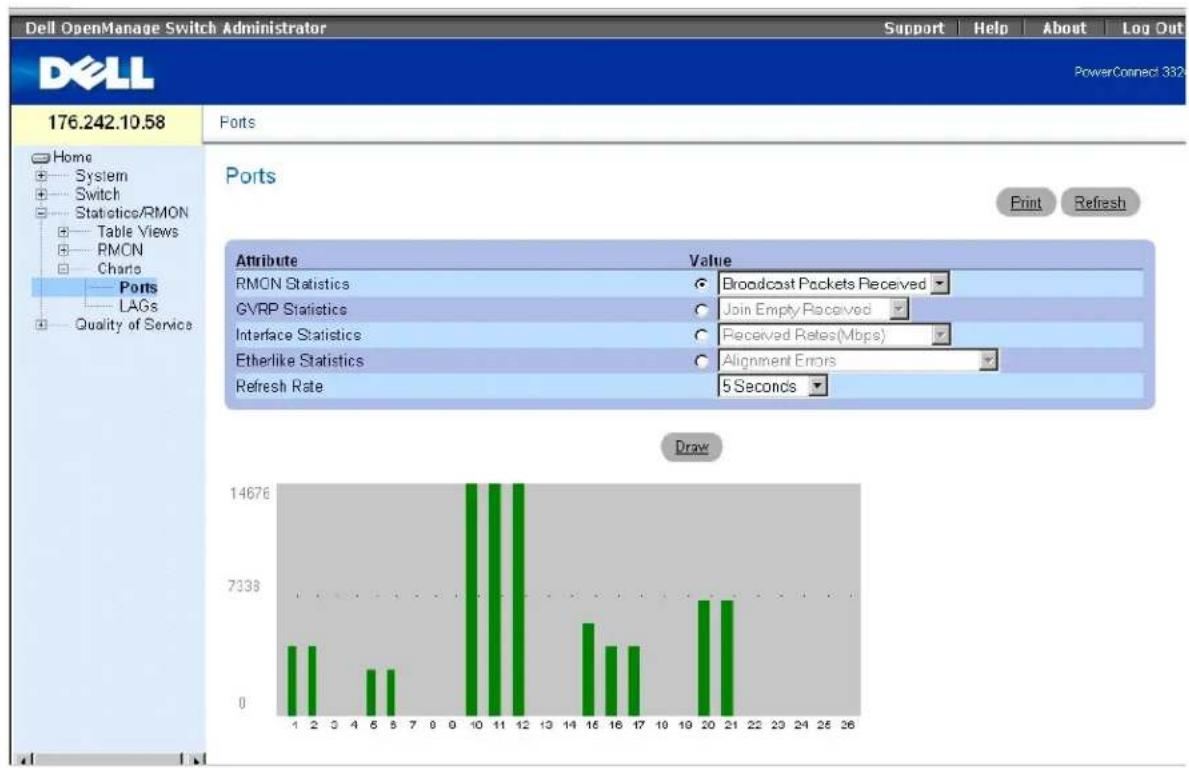Select Ports under Charts
This screenshot has width=1189, height=768.
138,287
